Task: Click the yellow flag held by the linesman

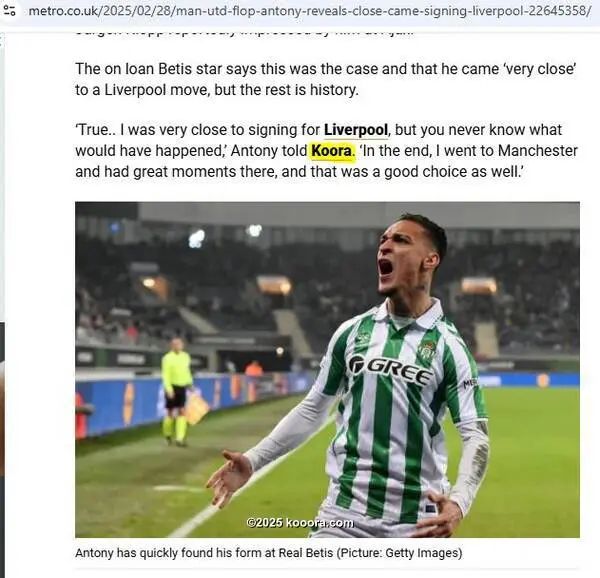Action: pyautogui.click(x=197, y=406)
